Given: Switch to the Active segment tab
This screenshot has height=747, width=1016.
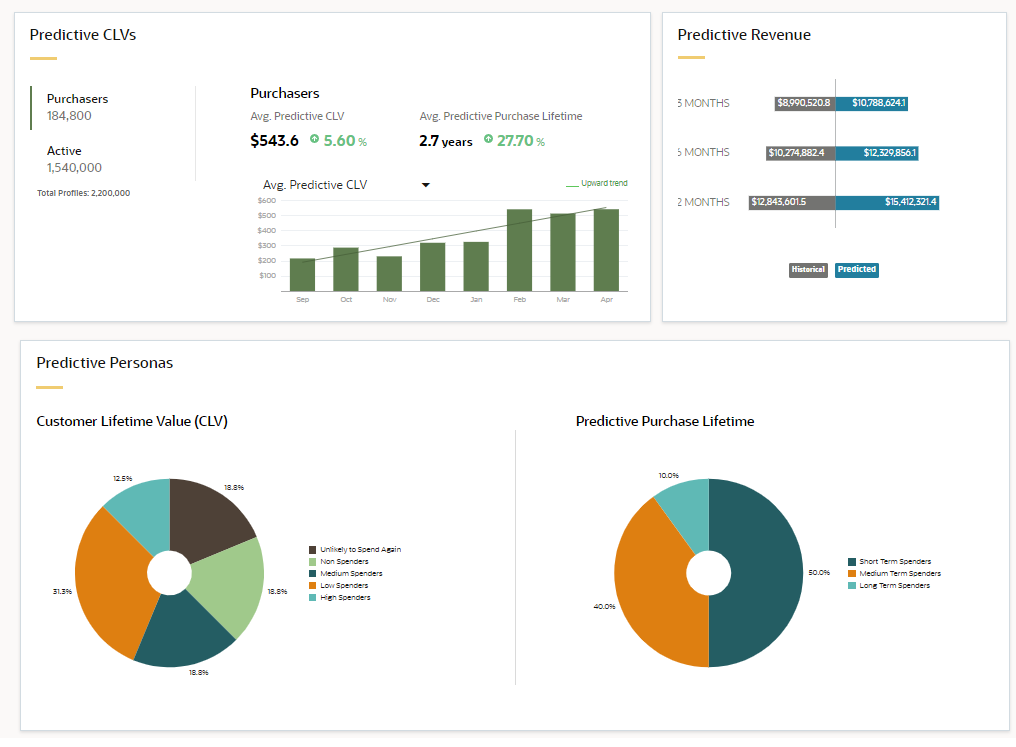Looking at the screenshot, I should 74,159.
